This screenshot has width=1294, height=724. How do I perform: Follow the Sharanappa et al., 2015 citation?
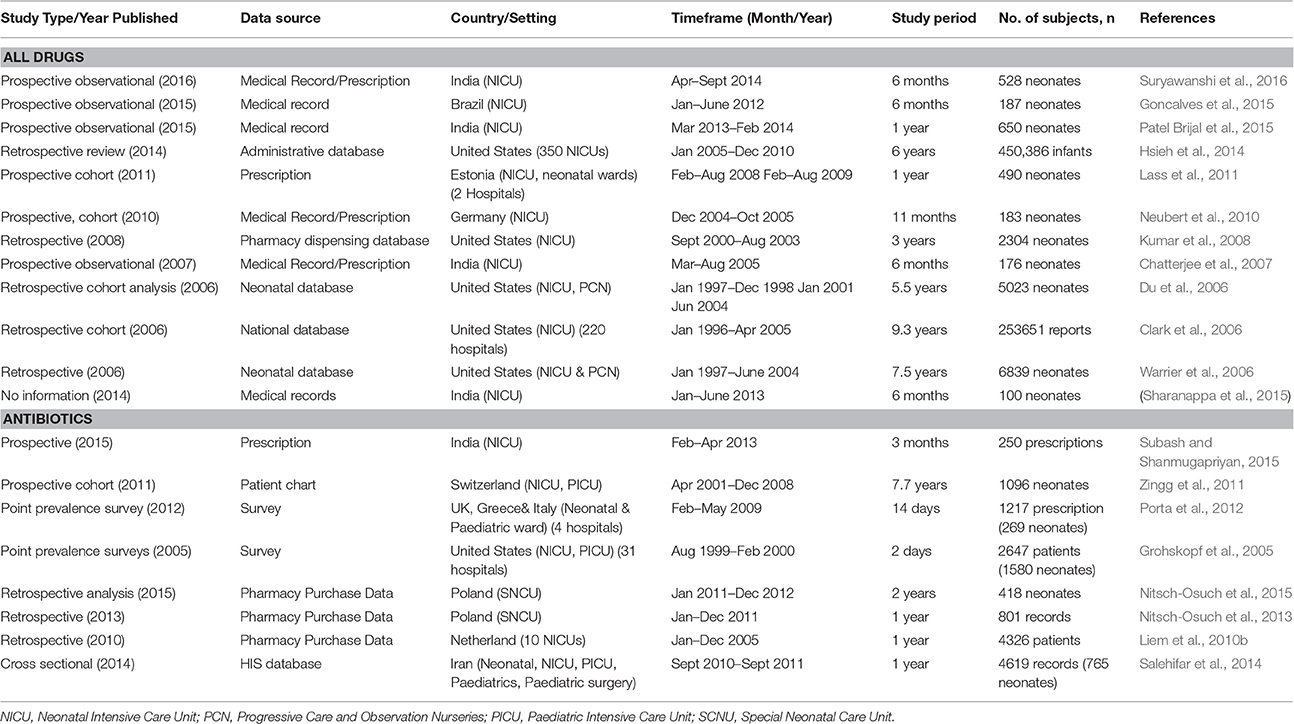pos(1214,396)
